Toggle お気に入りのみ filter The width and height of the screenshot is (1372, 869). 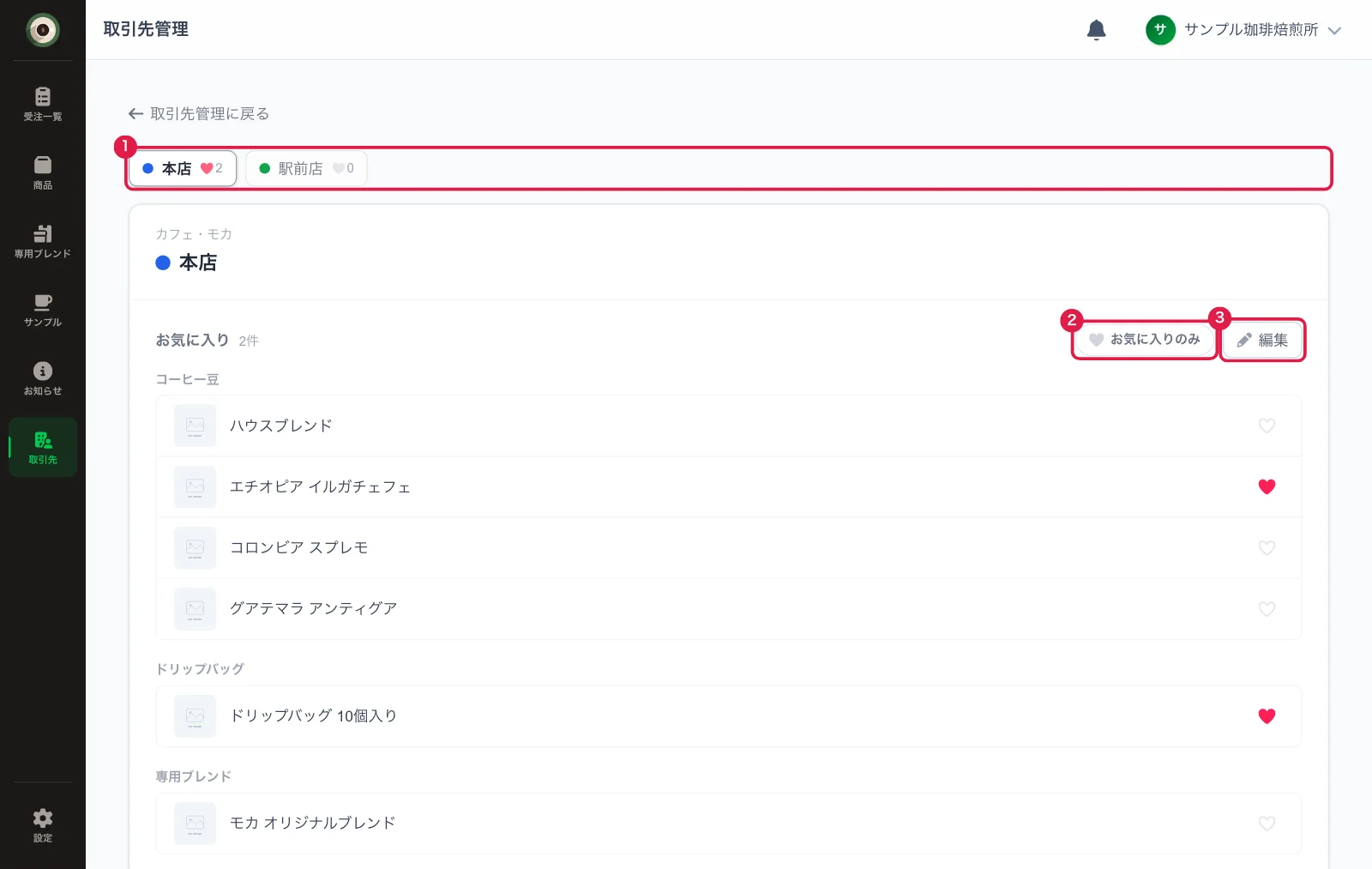[1145, 340]
